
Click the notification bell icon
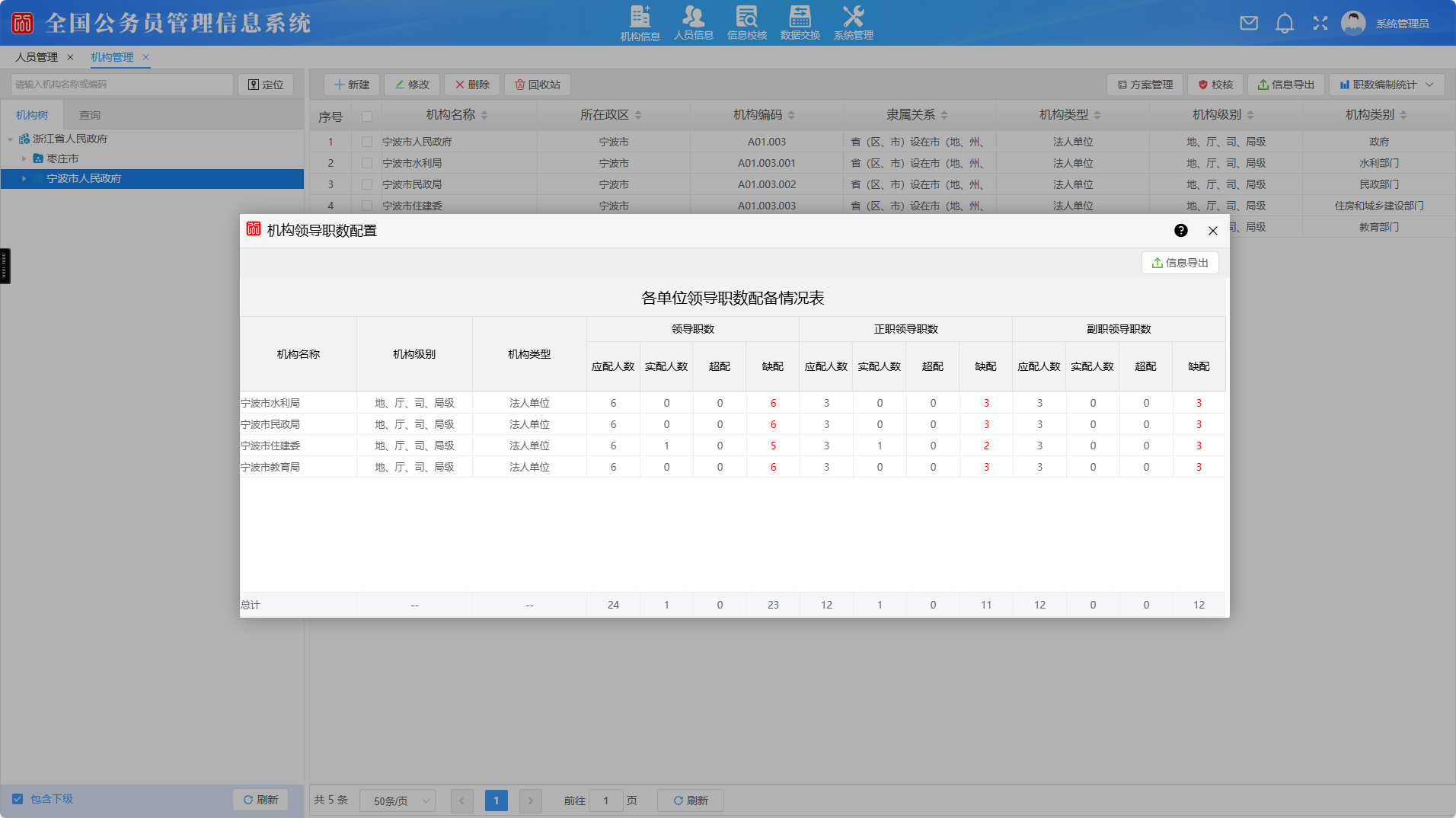click(1285, 23)
